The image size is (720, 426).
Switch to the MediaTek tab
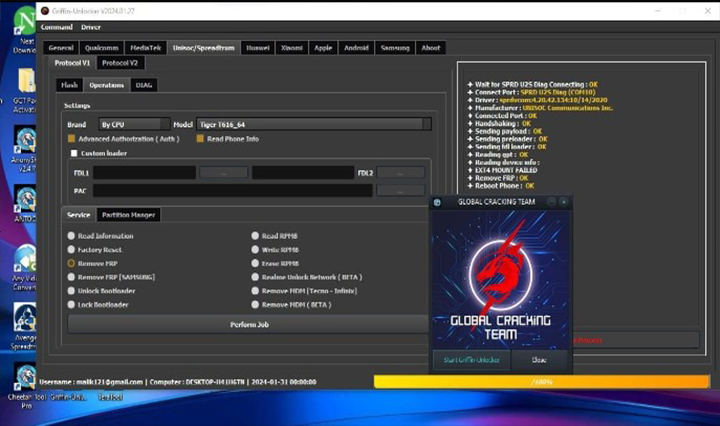pyautogui.click(x=146, y=48)
